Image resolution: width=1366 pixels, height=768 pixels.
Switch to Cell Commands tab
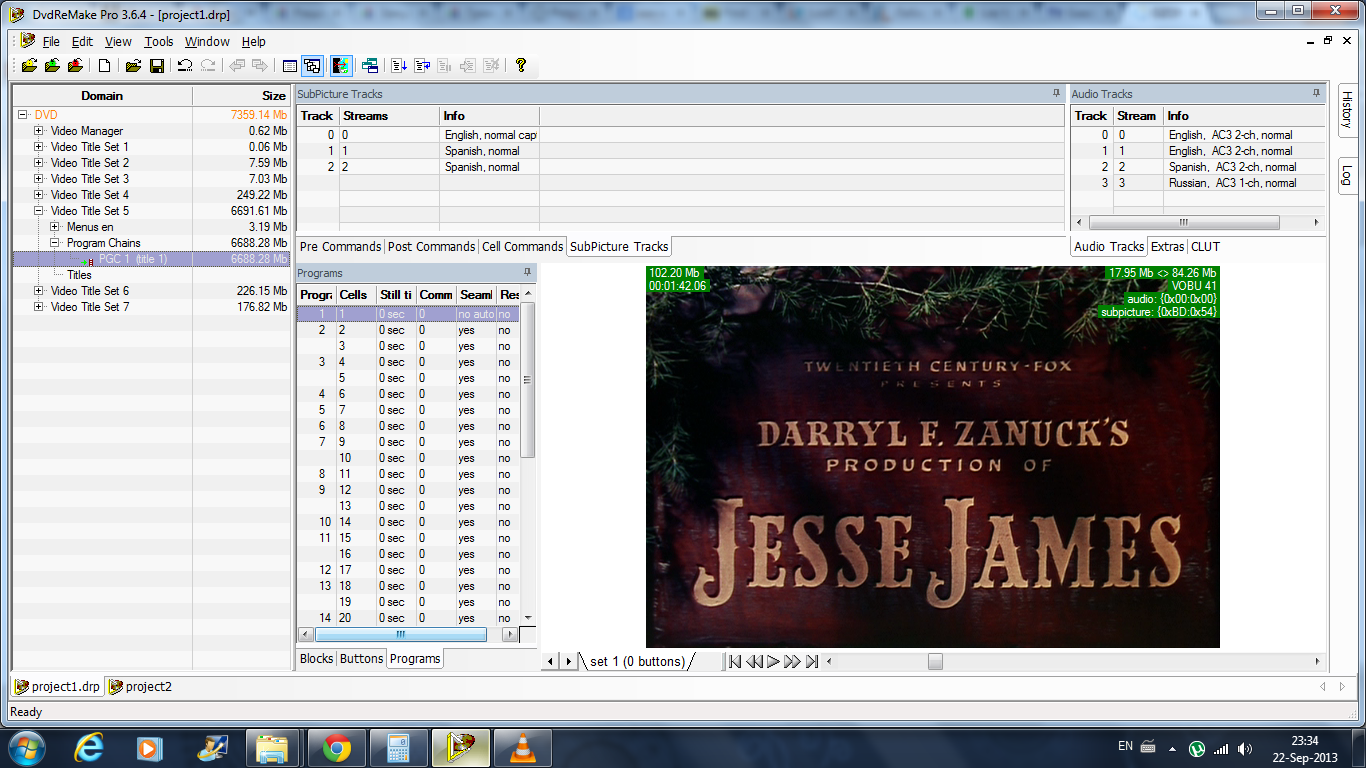pos(522,247)
